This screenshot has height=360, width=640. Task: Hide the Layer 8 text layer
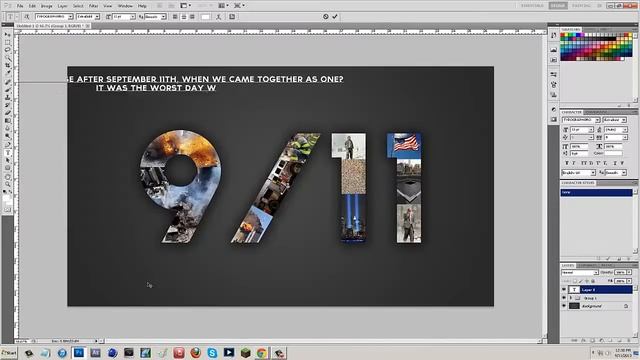(x=564, y=289)
